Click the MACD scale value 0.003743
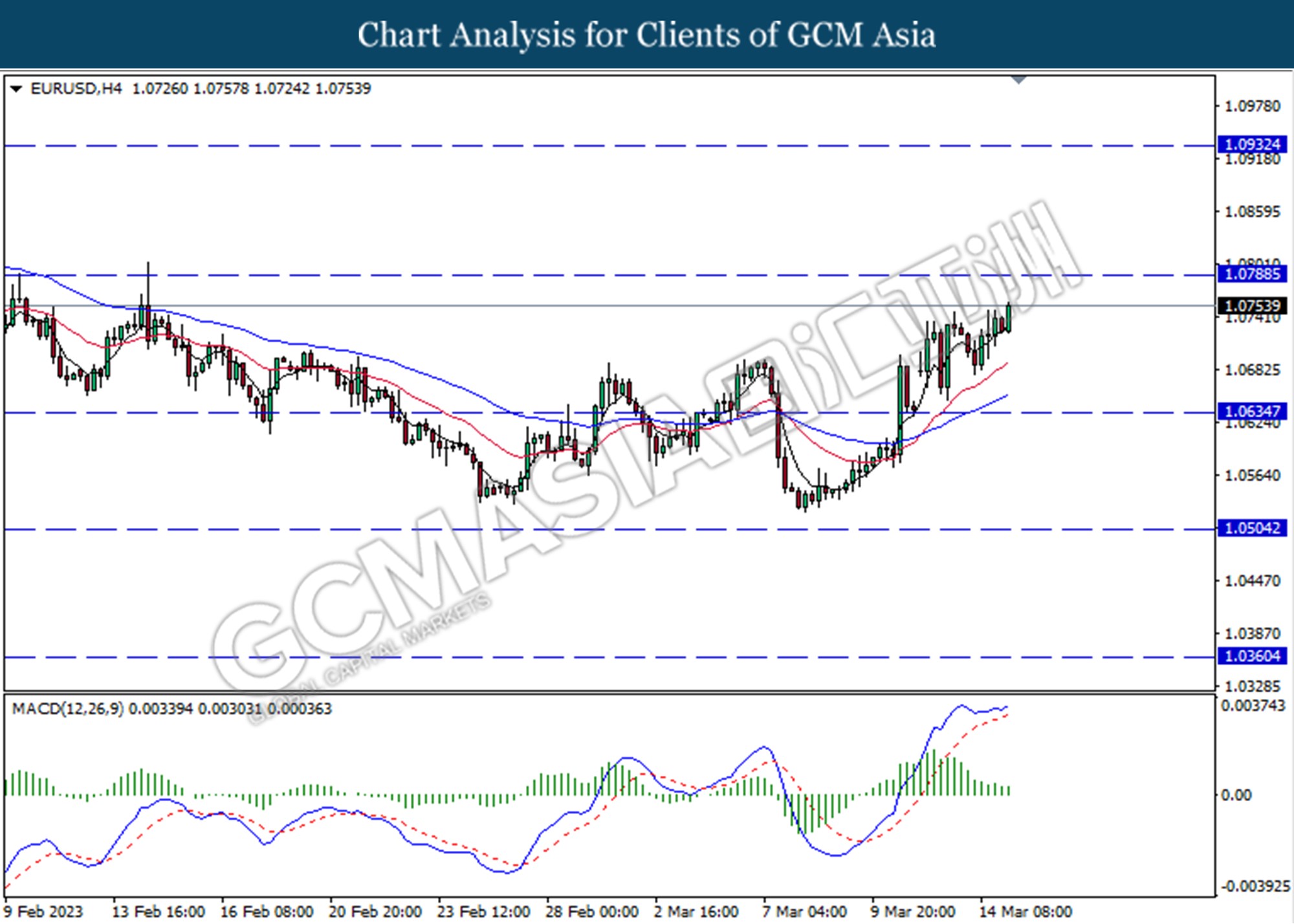The image size is (1294, 924). point(1253,706)
